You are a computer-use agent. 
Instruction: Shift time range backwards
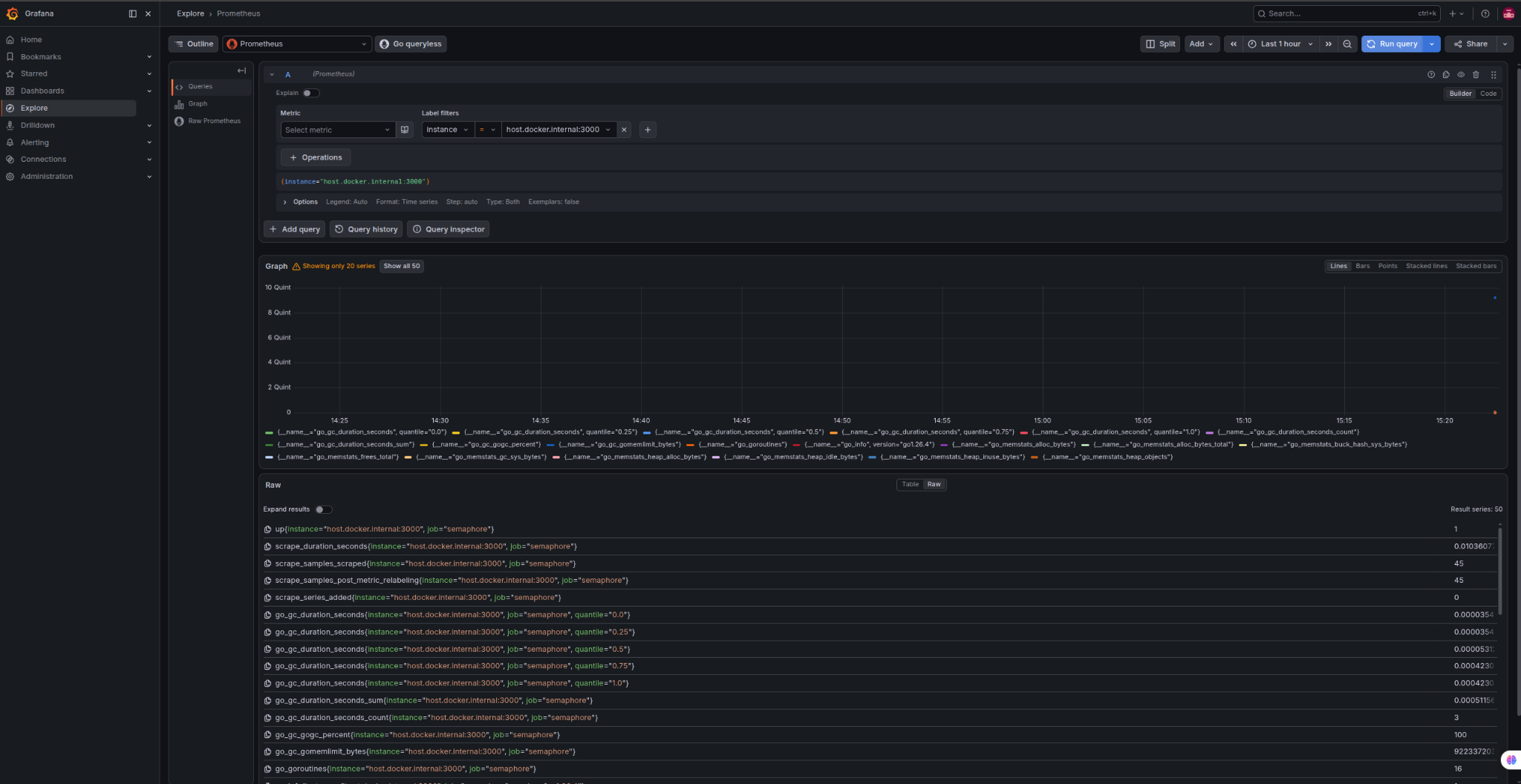[1234, 44]
